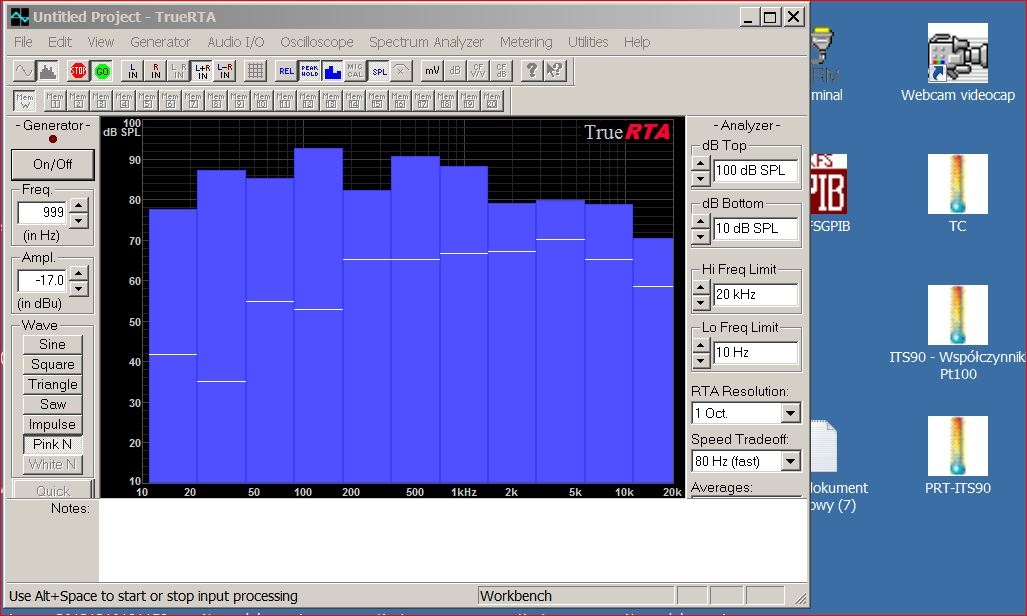Toggle the blue bar graph display icon
The height and width of the screenshot is (616, 1027).
(x=333, y=71)
